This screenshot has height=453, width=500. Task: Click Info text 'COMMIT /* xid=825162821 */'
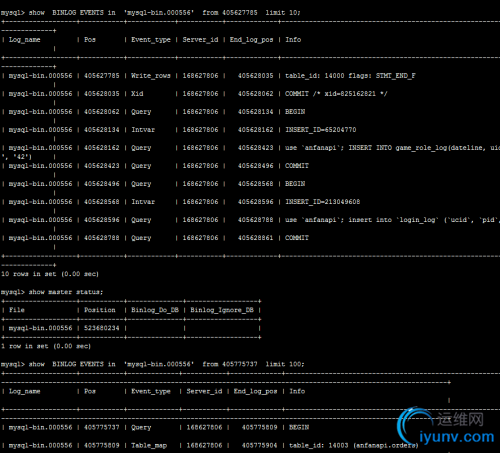336,94
